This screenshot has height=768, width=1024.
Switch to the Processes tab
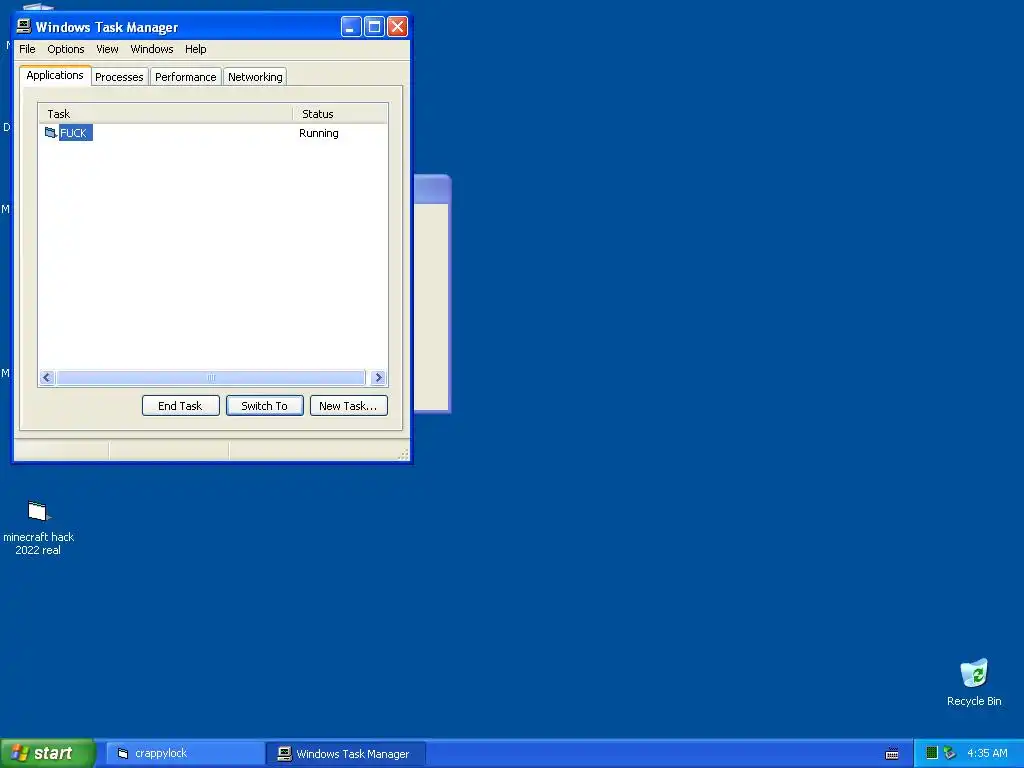pyautogui.click(x=119, y=76)
